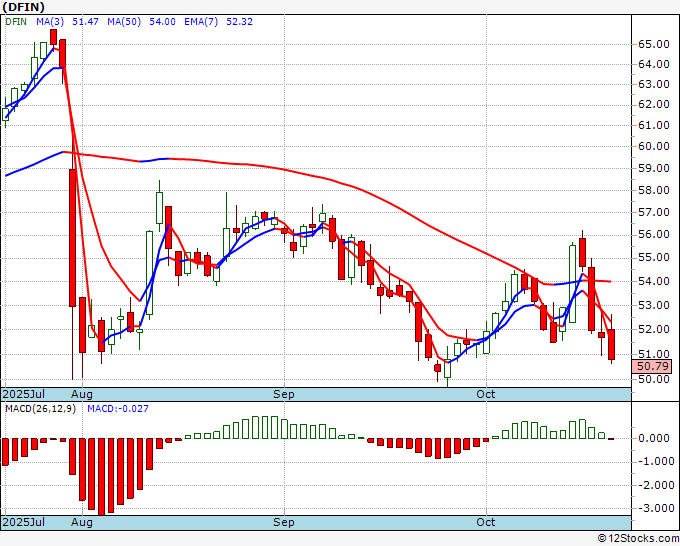
Task: Click 2025Jul on price chart date axis
Action: [x=23, y=394]
